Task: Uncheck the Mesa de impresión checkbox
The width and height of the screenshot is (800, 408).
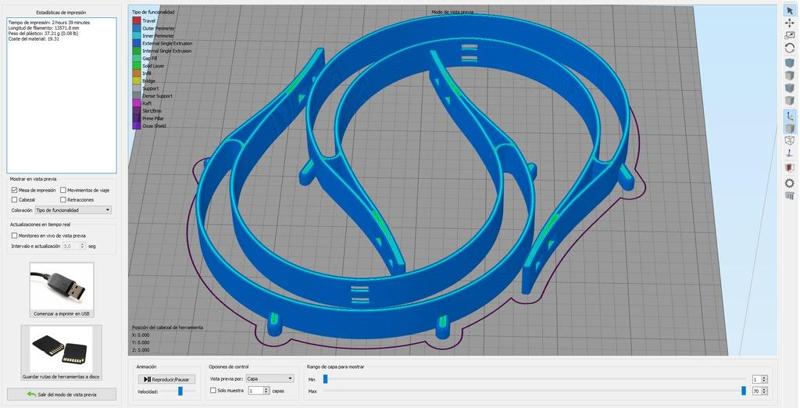Action: coord(15,190)
